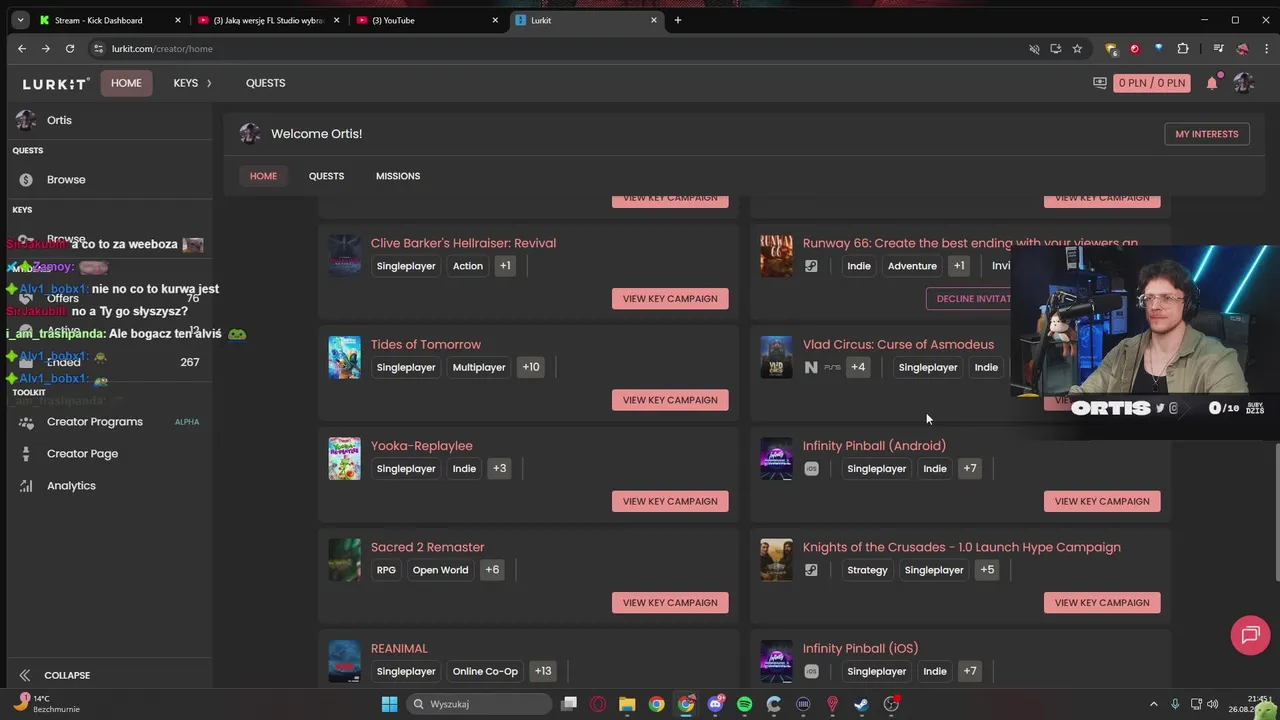
Task: Open Steam from the taskbar
Action: click(x=861, y=704)
